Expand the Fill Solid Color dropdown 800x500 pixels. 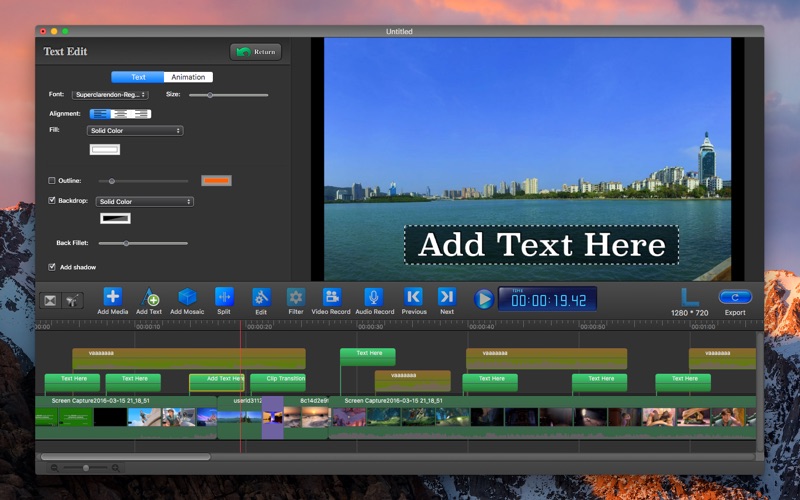136,131
